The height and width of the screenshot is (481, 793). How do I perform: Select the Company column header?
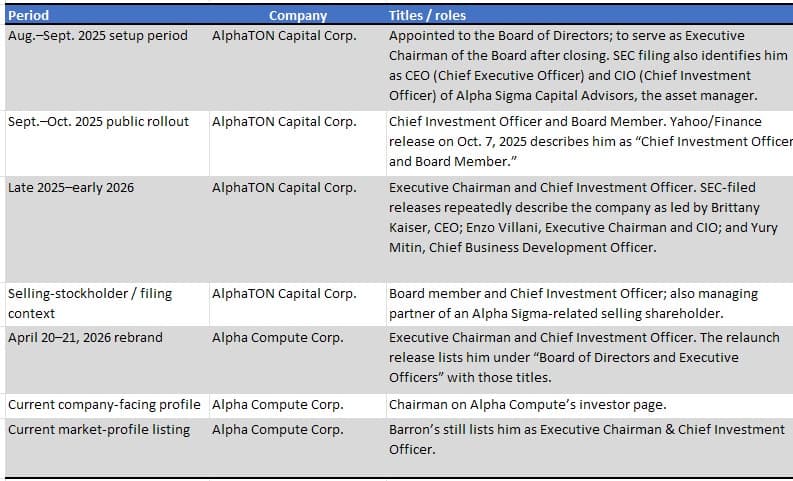(x=298, y=15)
